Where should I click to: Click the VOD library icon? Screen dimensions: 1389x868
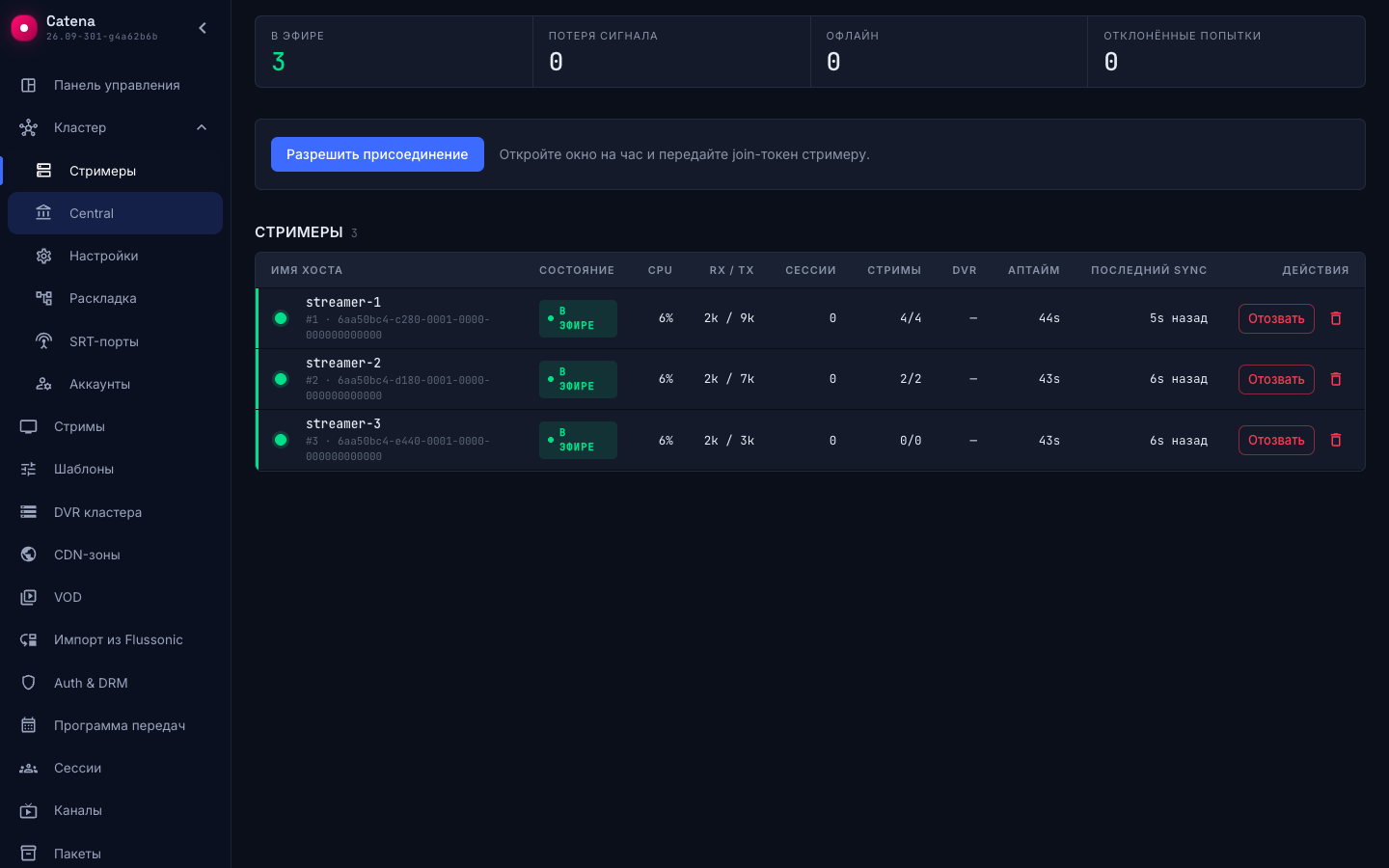coord(29,597)
